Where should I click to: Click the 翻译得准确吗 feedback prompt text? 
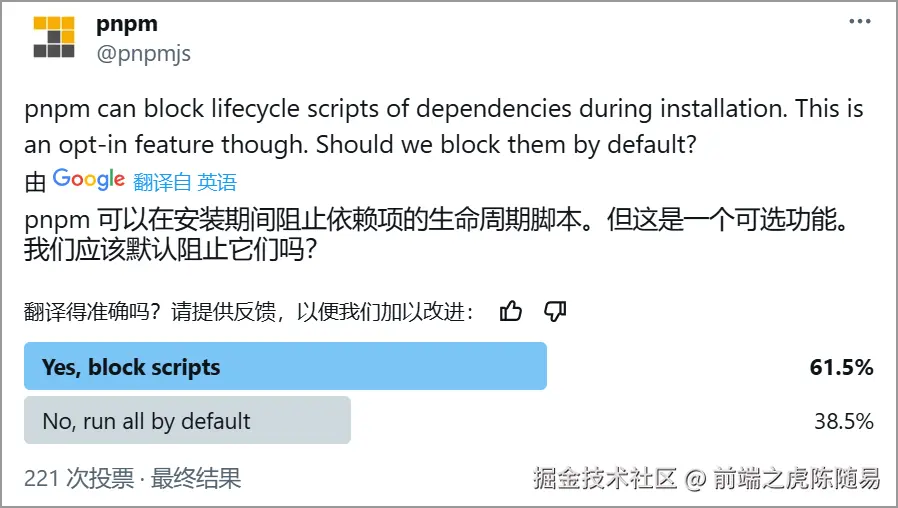[x=249, y=312]
